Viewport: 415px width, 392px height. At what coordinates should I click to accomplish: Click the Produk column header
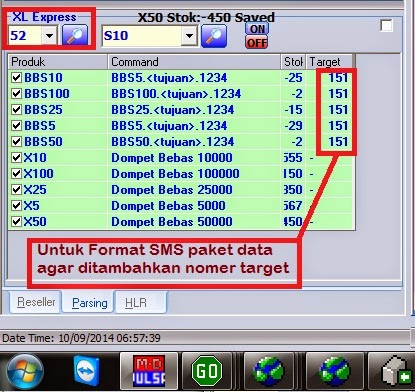click(x=58, y=62)
